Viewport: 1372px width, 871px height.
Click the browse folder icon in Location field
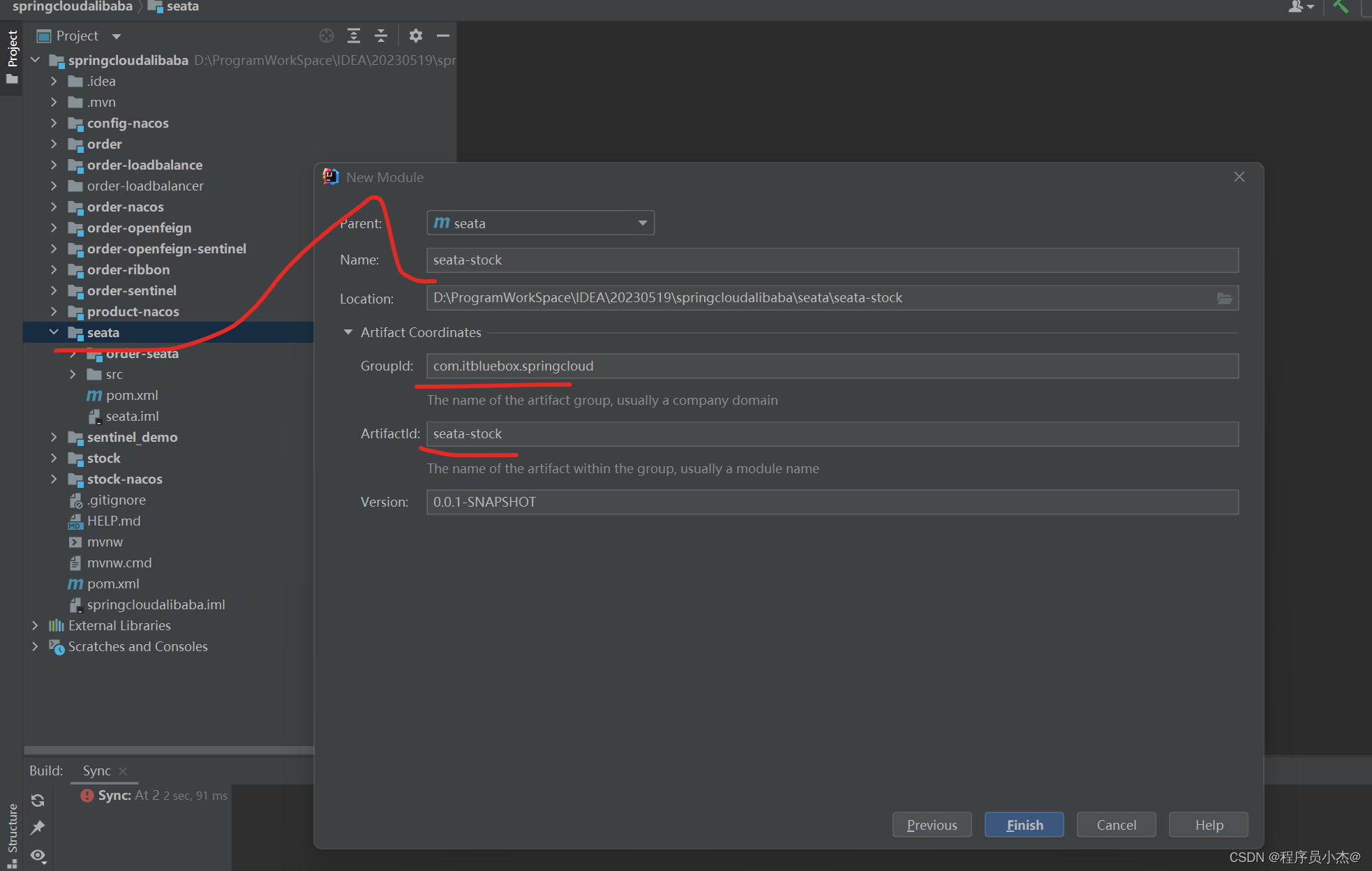(1224, 299)
